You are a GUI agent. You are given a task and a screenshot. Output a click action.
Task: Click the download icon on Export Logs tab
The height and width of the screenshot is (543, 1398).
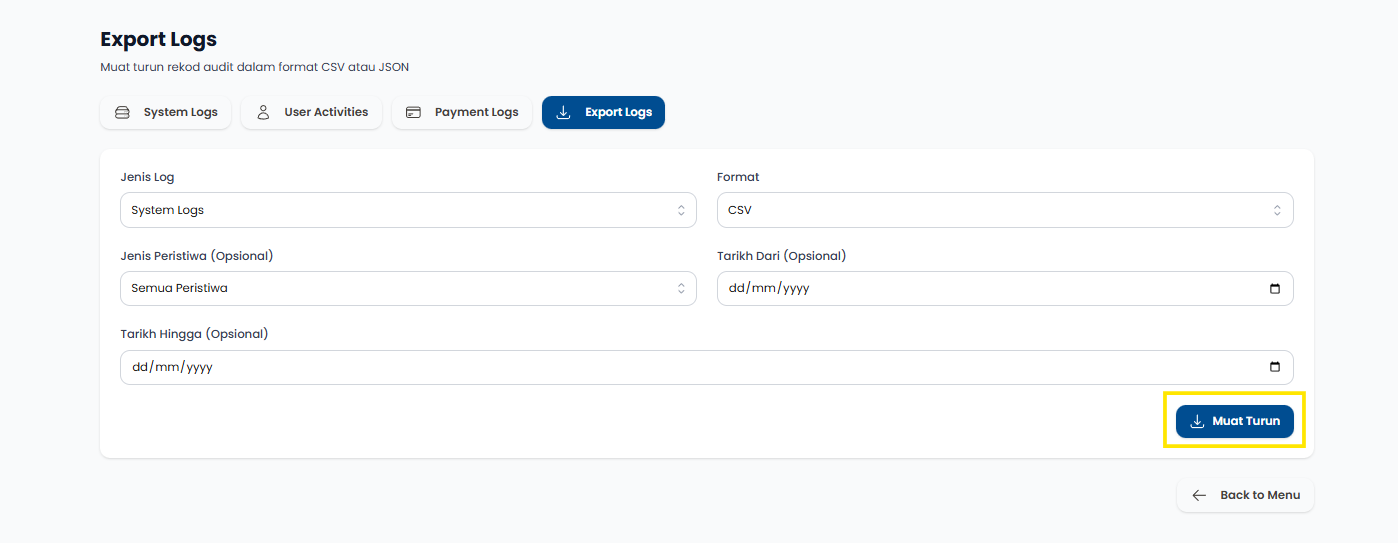[564, 113]
